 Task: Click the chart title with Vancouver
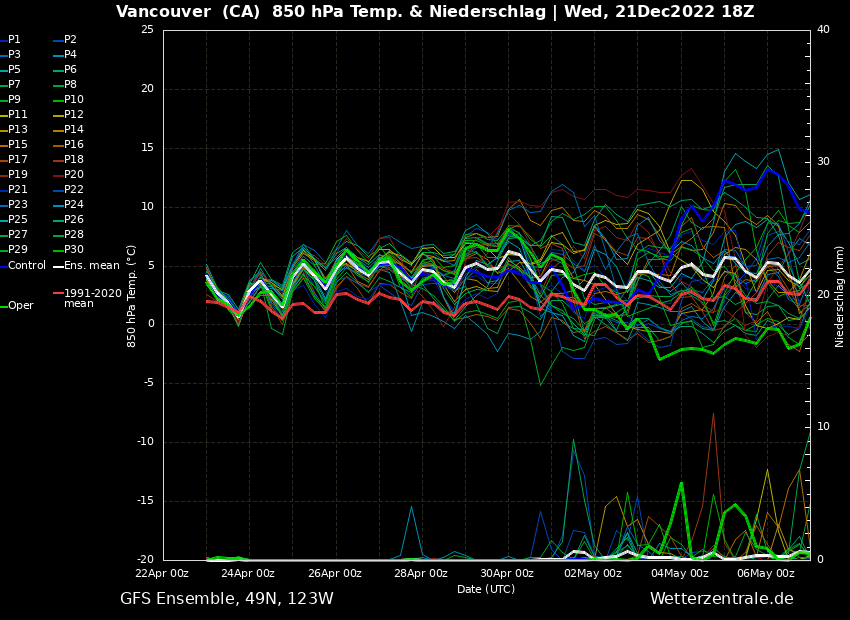[435, 12]
